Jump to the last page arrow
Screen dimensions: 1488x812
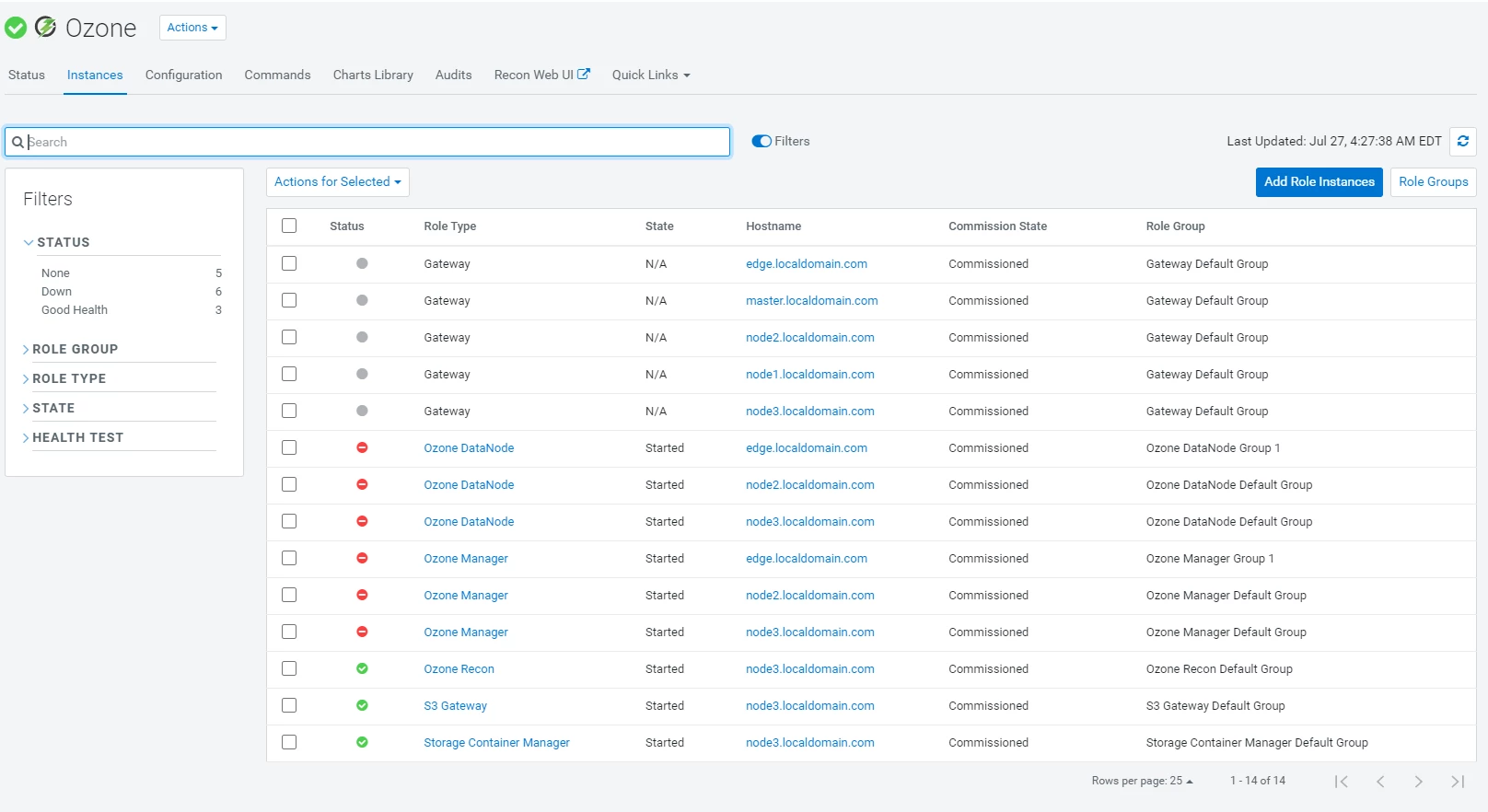pyautogui.click(x=1458, y=781)
